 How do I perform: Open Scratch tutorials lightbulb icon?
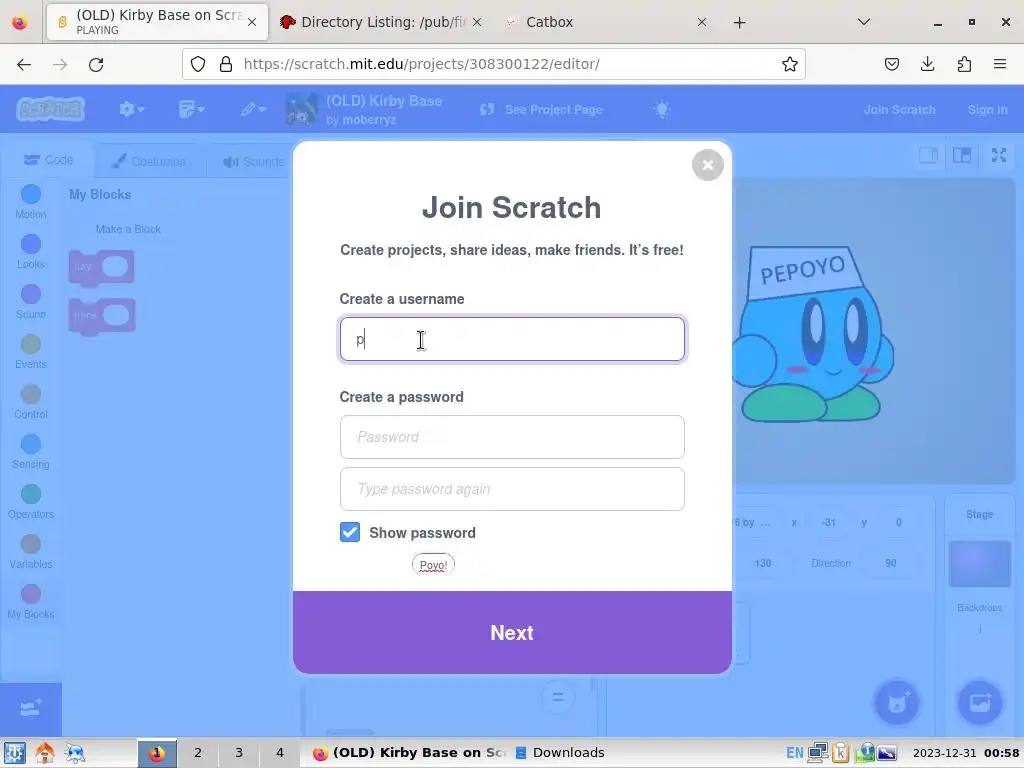coord(662,109)
